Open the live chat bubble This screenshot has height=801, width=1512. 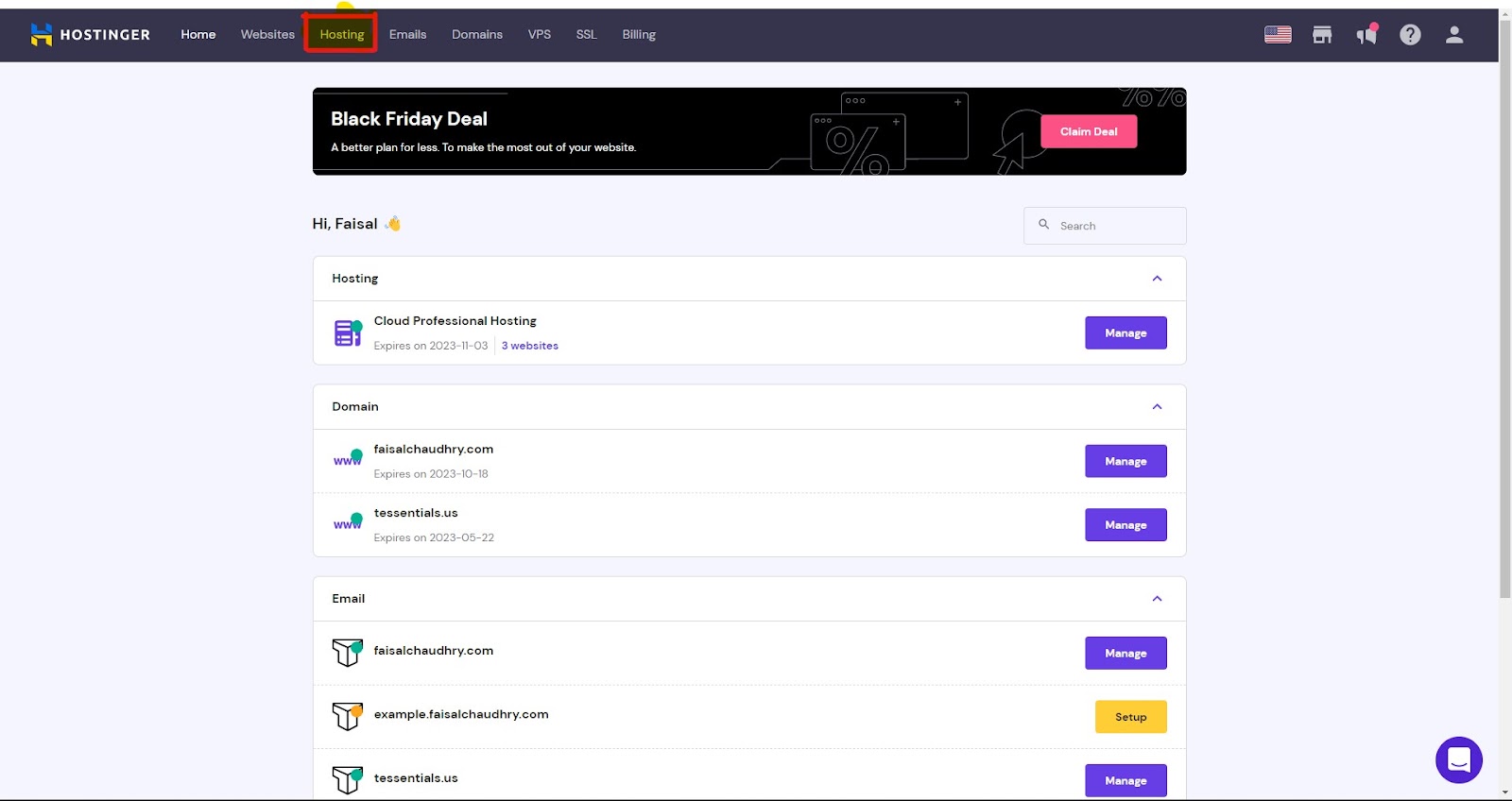pos(1459,759)
